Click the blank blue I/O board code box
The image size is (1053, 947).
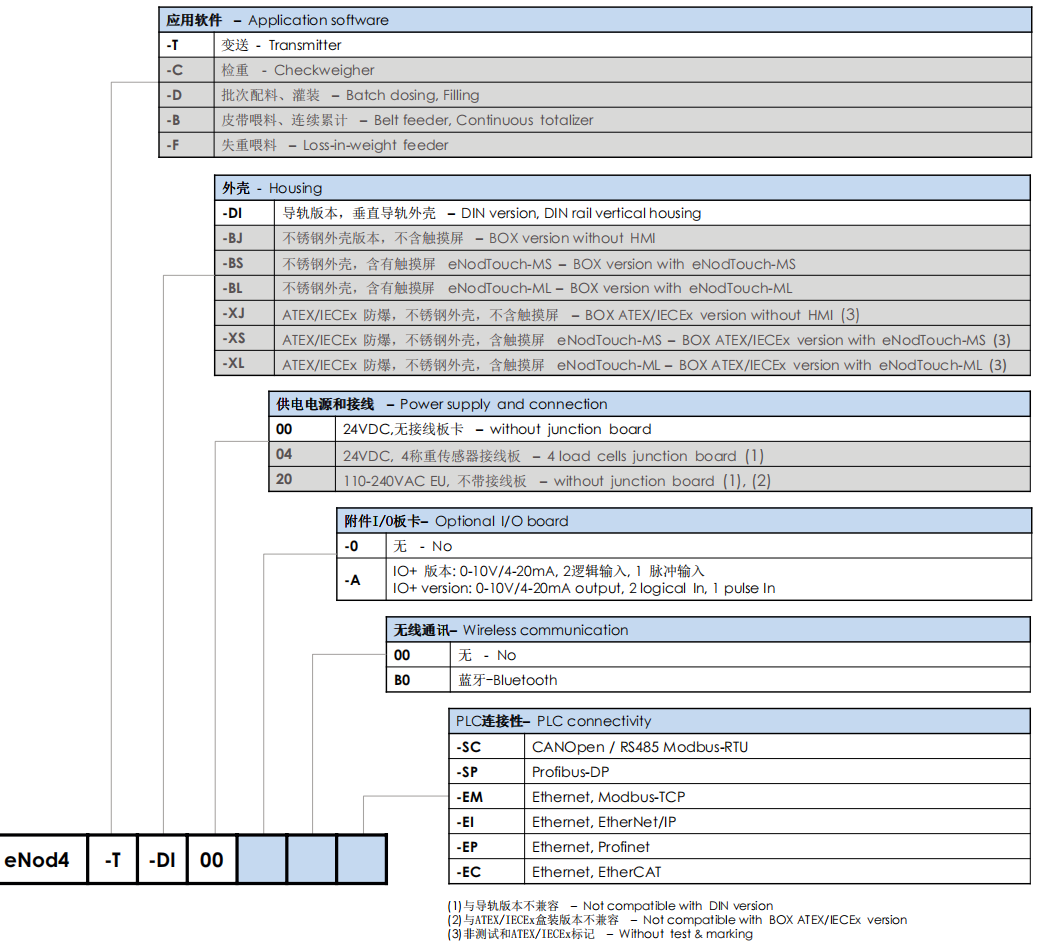pyautogui.click(x=262, y=860)
